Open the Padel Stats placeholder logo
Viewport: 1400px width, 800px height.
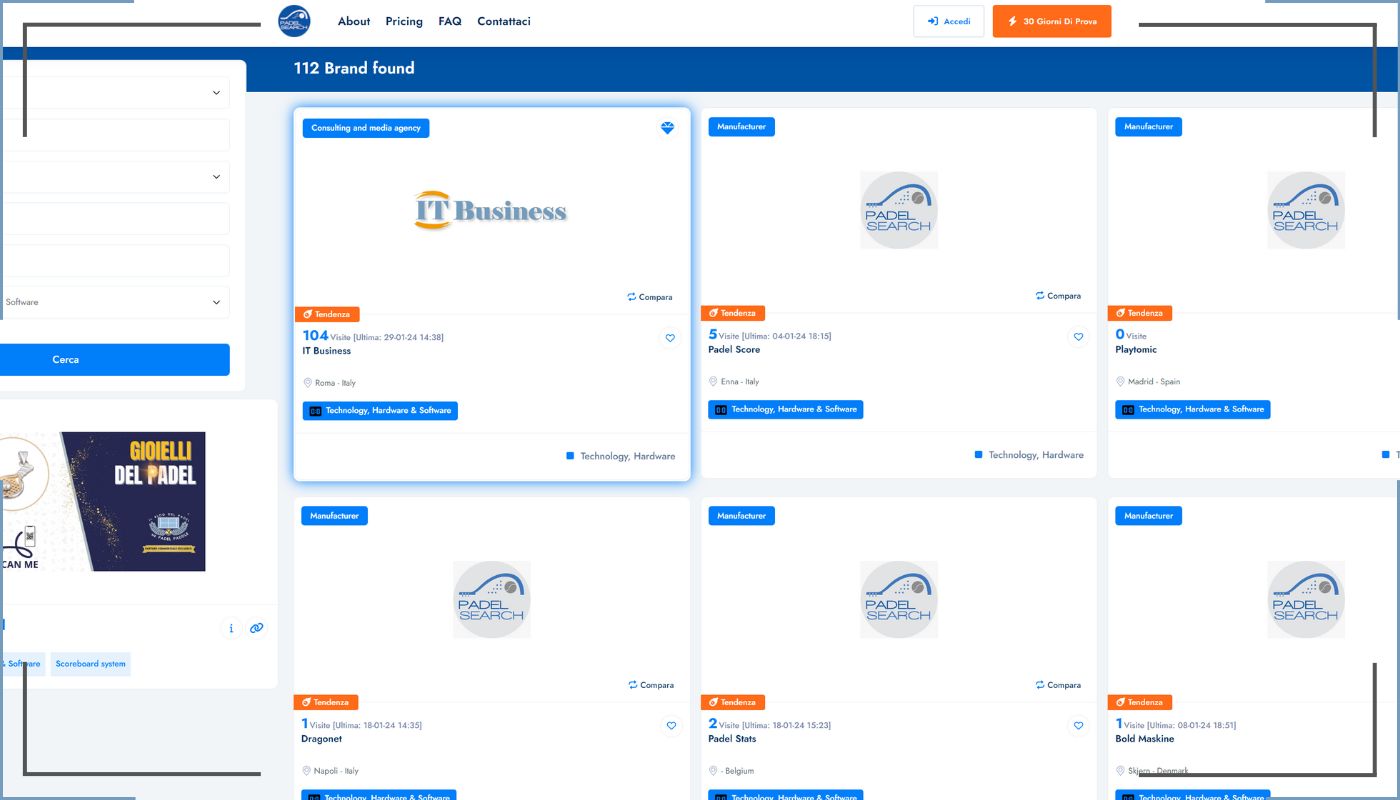[898, 599]
